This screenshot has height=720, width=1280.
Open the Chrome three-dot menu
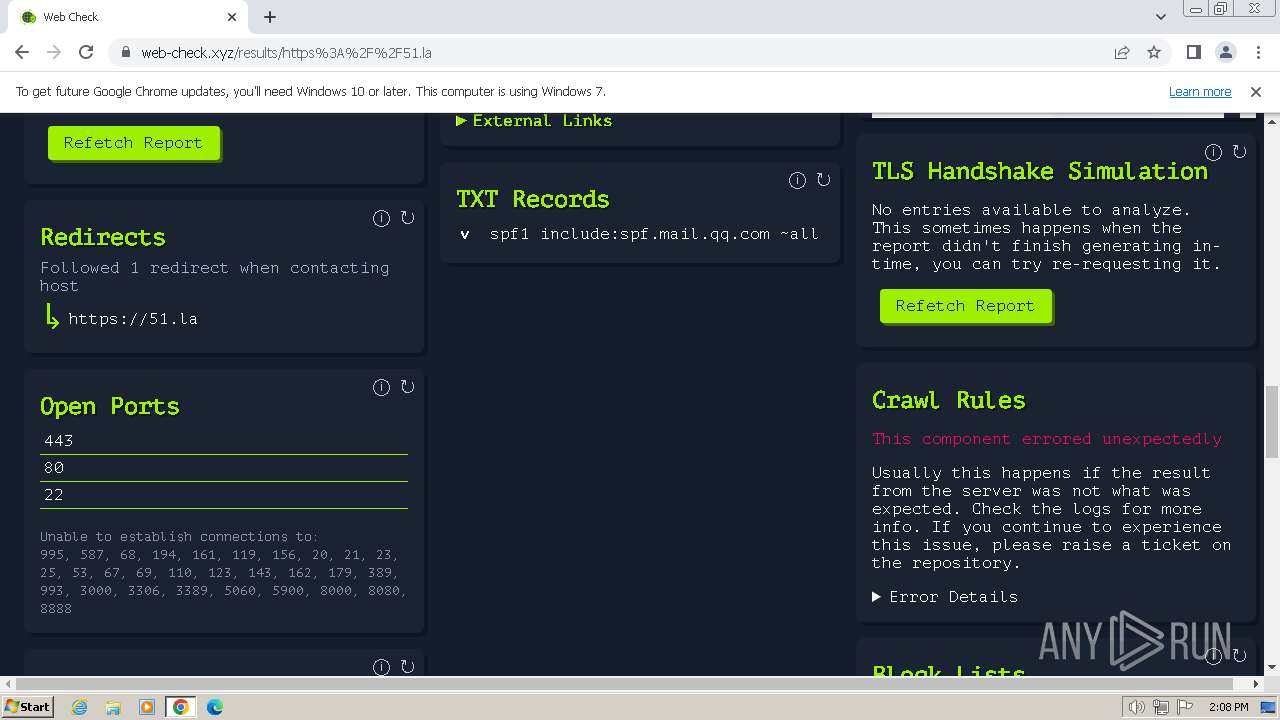1256,52
